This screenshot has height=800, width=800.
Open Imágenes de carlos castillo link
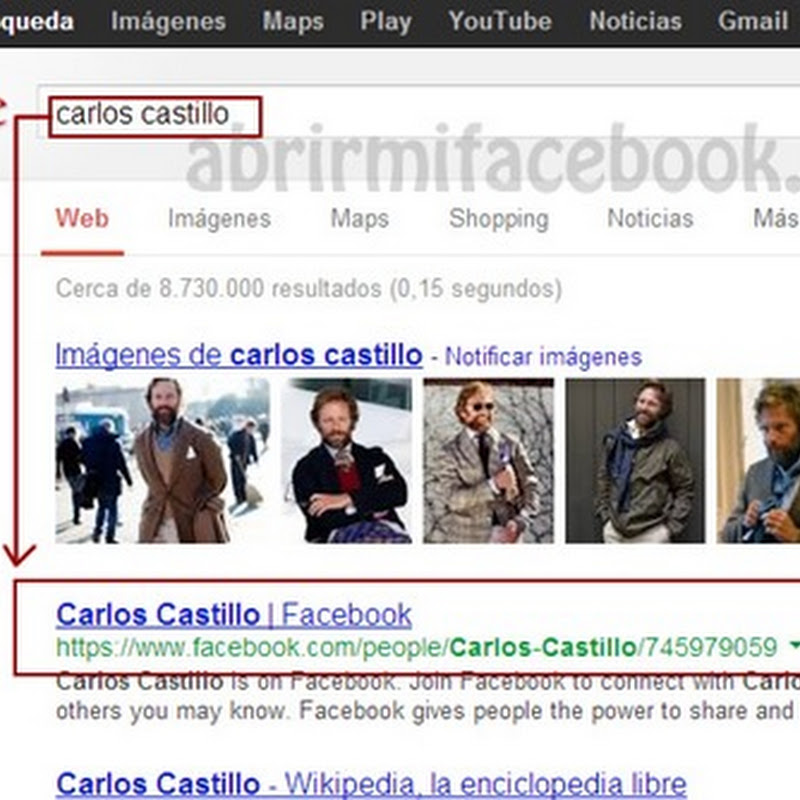click(x=239, y=356)
